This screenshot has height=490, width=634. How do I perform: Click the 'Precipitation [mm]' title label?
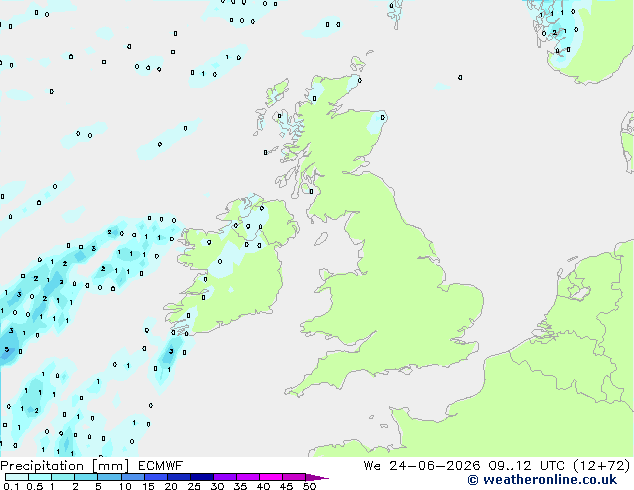(64, 466)
